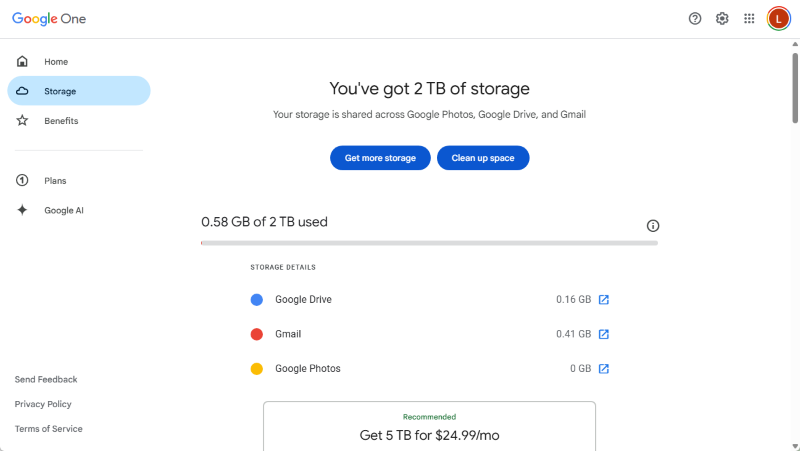Click the Gmail row label

(288, 334)
